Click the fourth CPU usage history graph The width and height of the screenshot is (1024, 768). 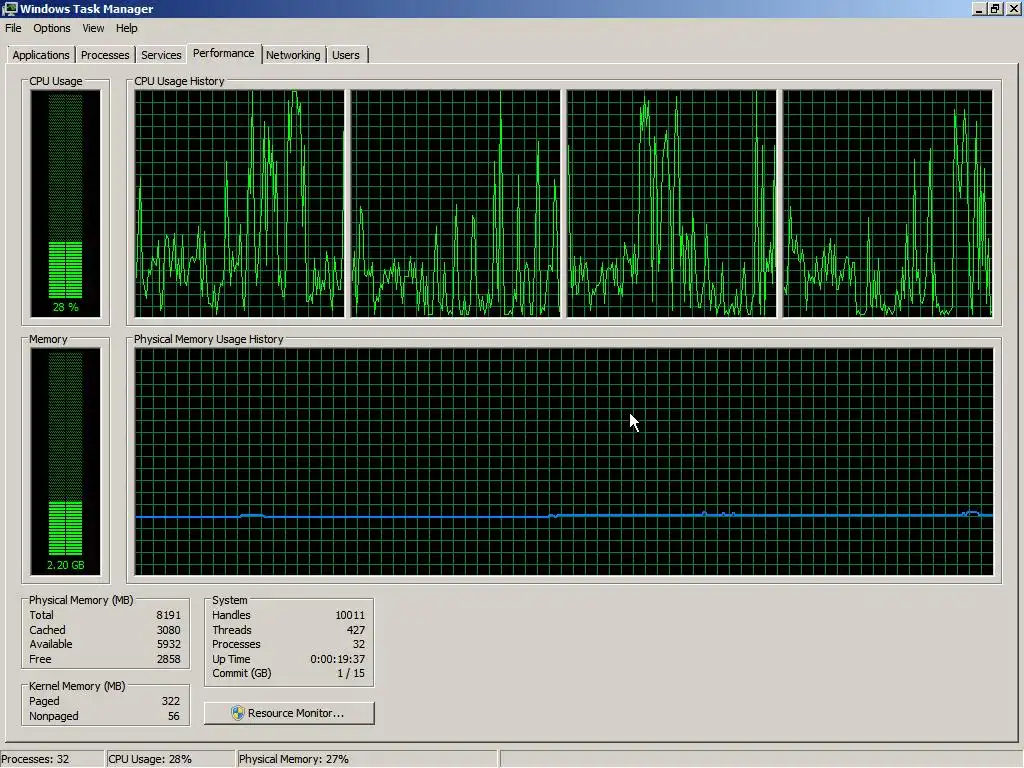[888, 204]
